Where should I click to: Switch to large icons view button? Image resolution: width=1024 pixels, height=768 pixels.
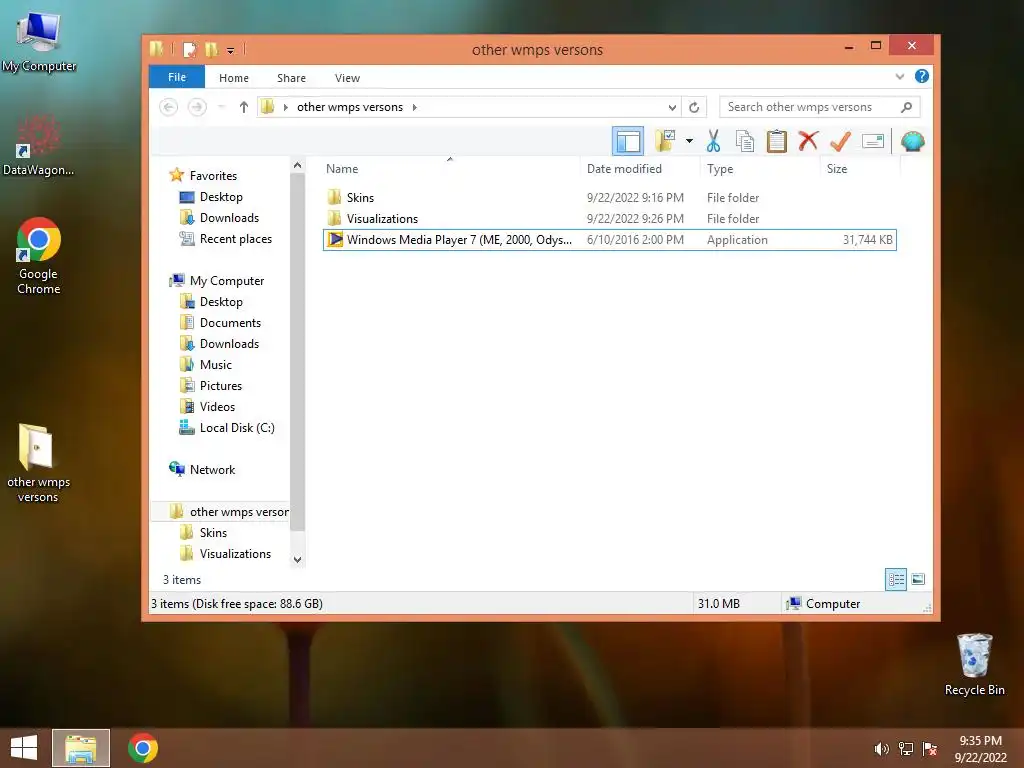918,579
